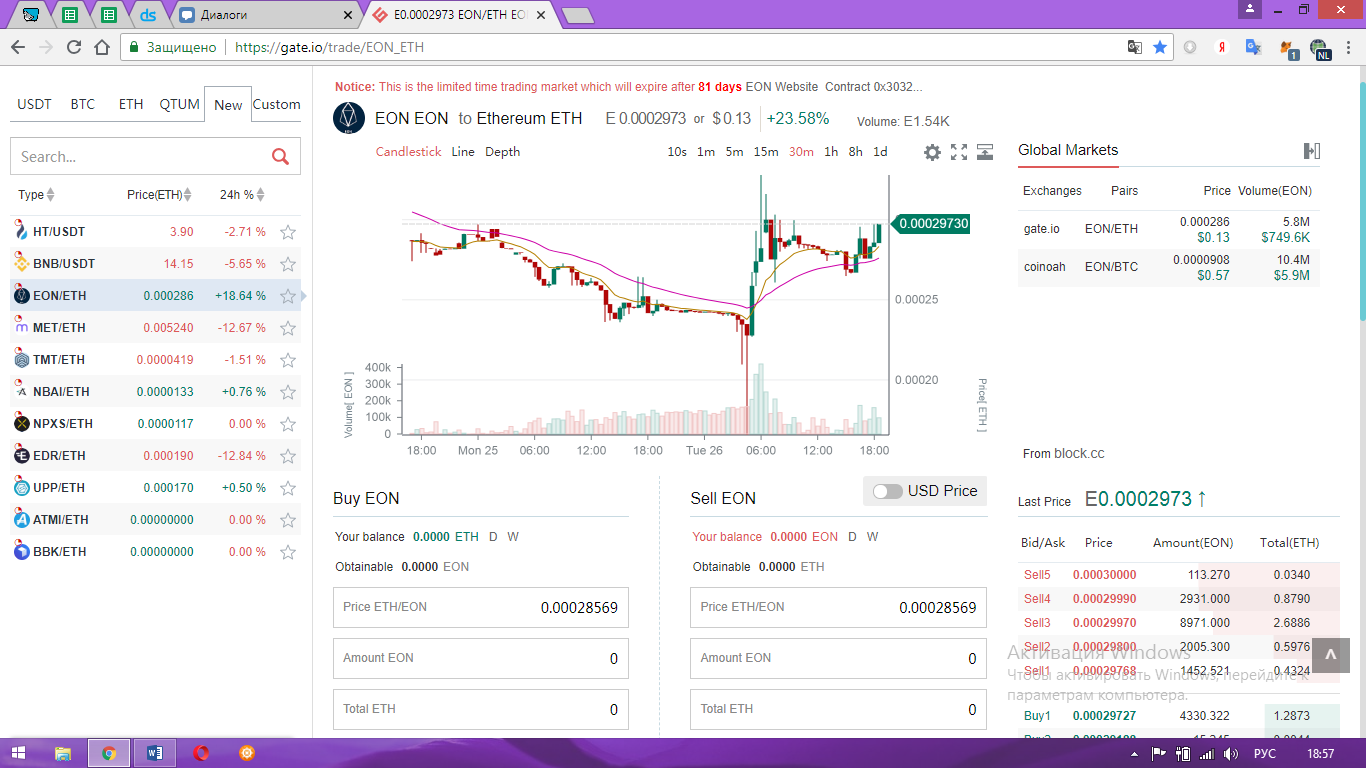1366x768 pixels.
Task: Show the Depth chart view
Action: point(503,152)
